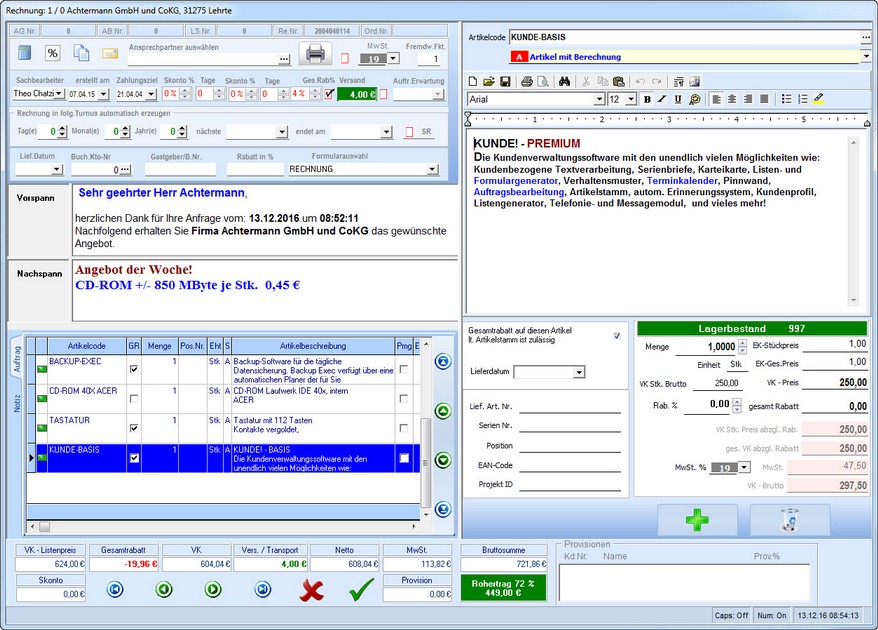The height and width of the screenshot is (630, 878).
Task: Toggle Gesamtrabatt auf diesen Artikel checkbox
Action: 617,336
